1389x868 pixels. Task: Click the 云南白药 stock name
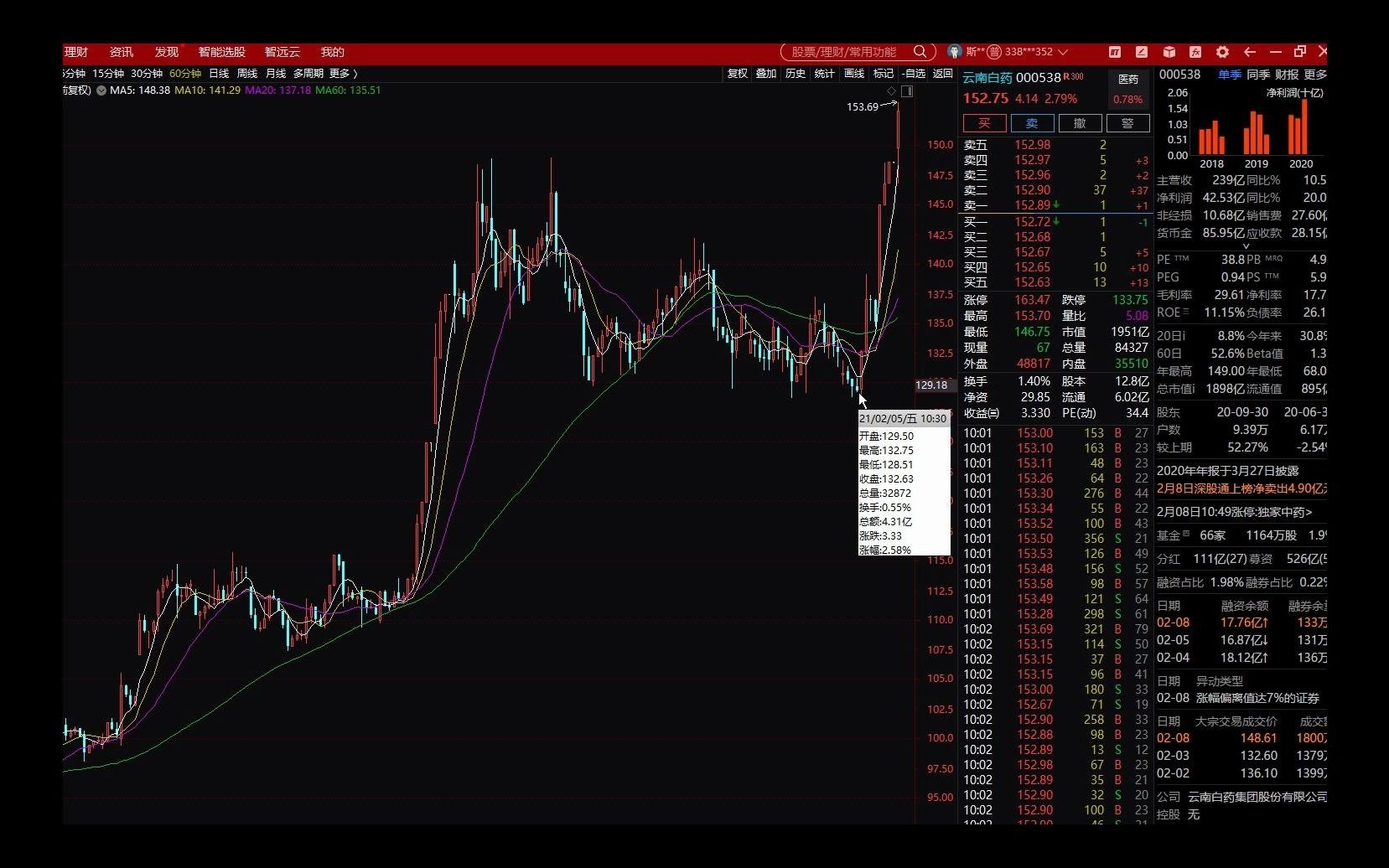pos(987,77)
